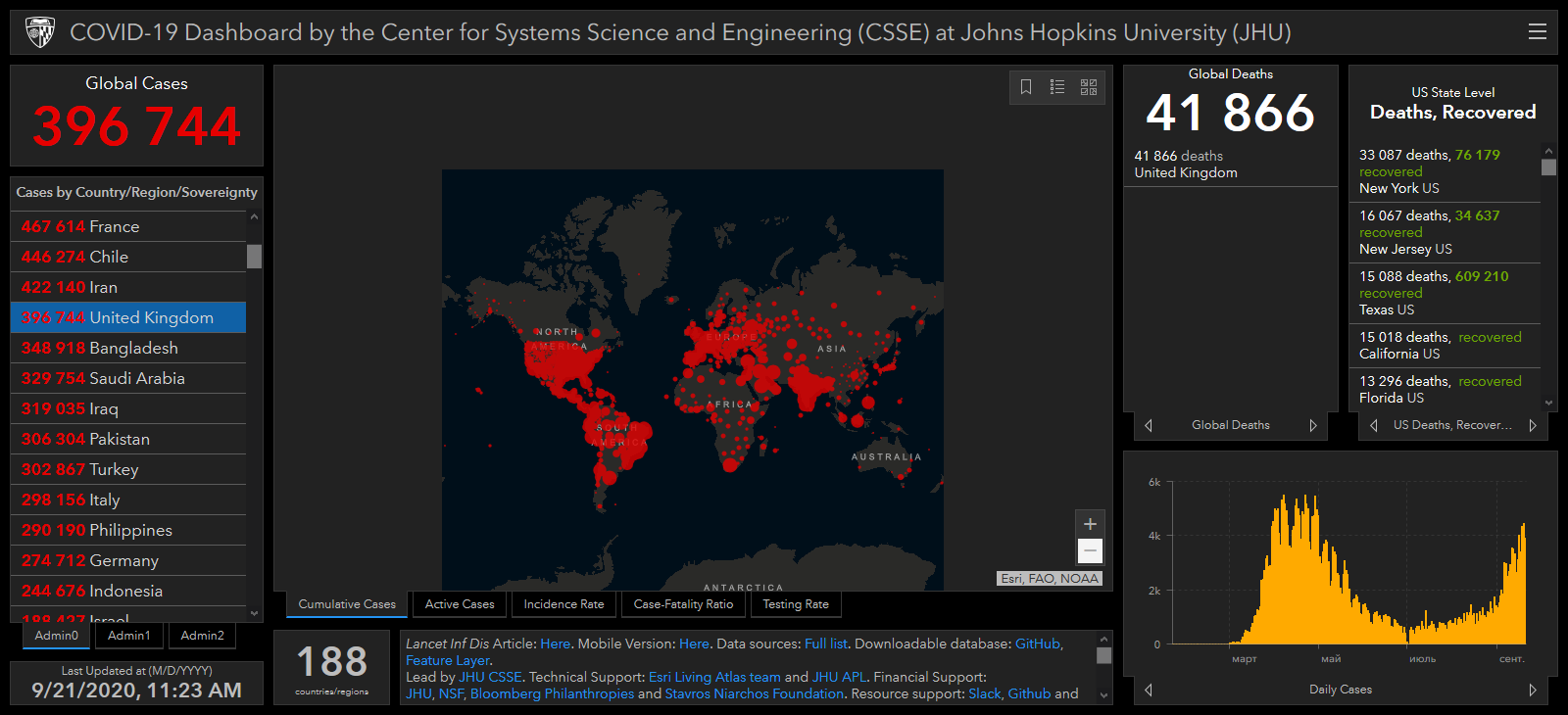
Task: Click the Johns Hopkins shield logo
Action: coord(40,32)
